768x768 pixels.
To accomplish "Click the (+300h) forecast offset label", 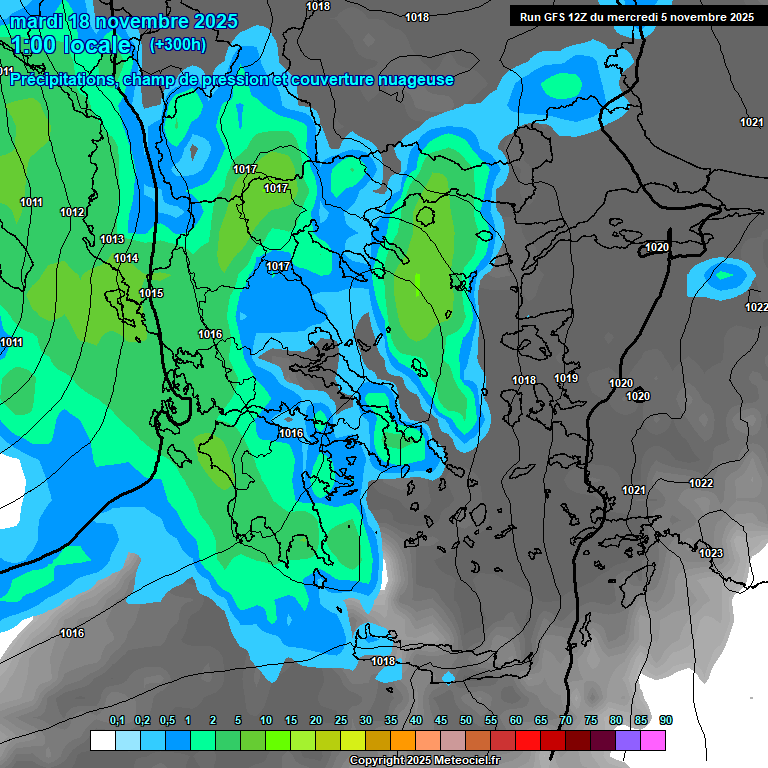I will tap(177, 44).
